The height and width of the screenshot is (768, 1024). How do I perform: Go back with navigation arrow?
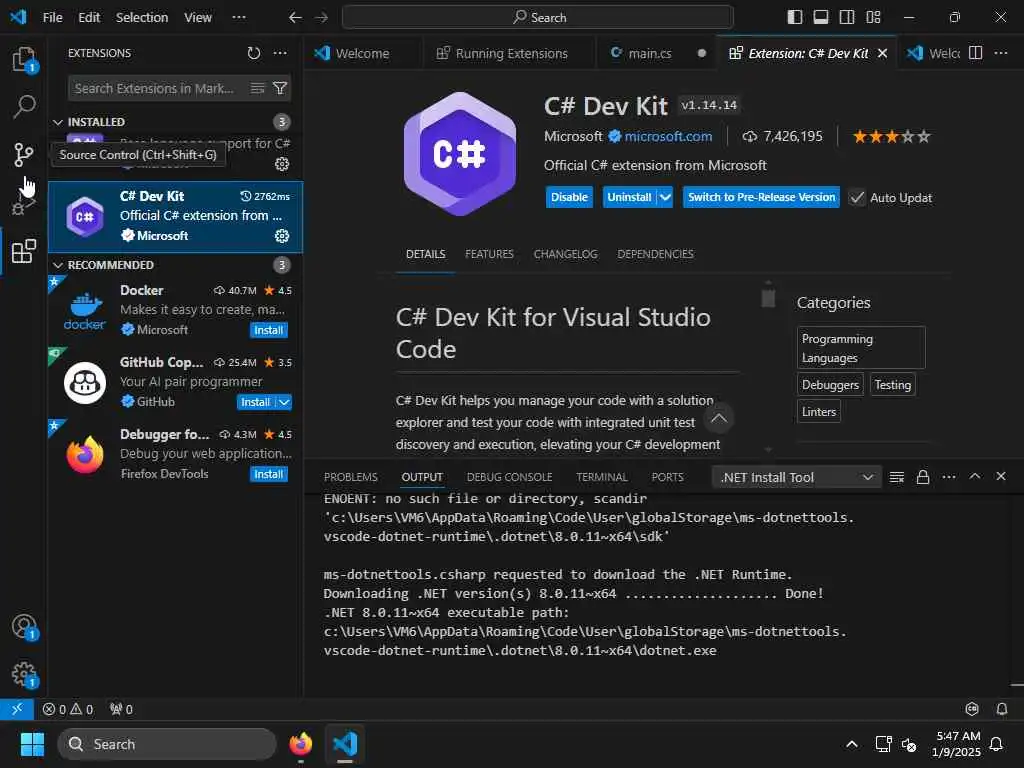click(295, 18)
